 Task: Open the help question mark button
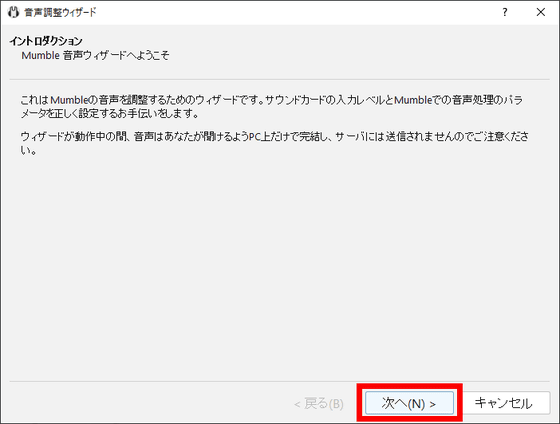click(x=505, y=13)
